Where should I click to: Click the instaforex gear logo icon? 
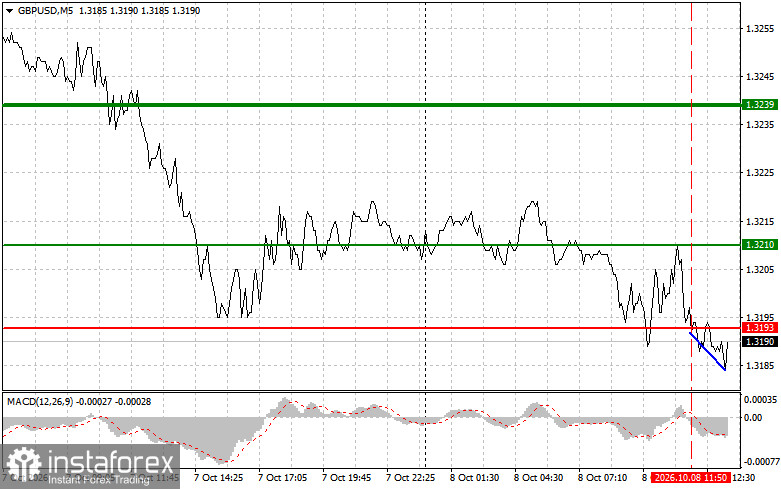point(23,464)
